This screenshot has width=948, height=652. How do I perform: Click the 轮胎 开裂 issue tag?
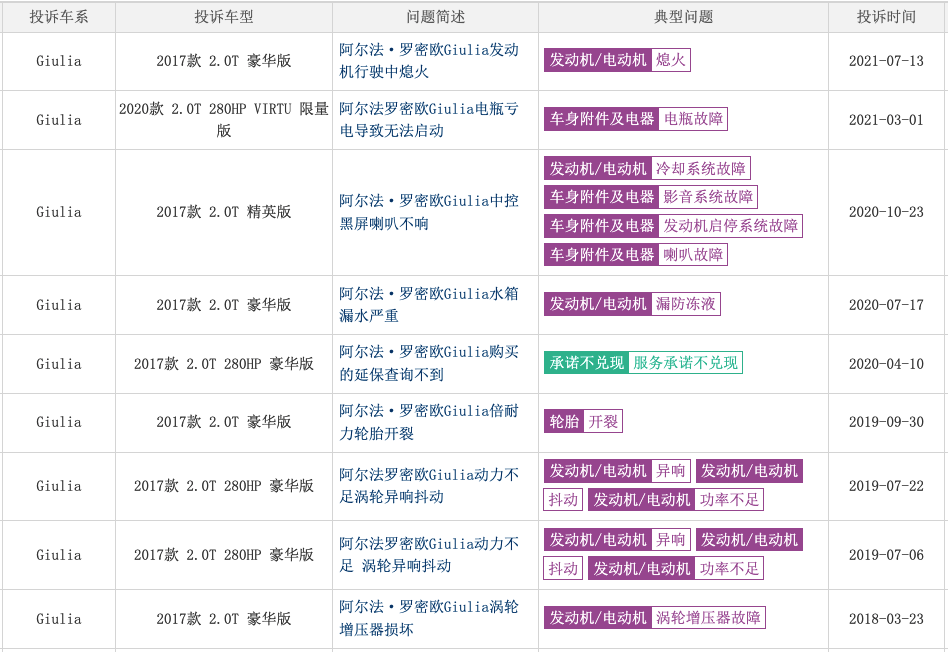click(x=583, y=422)
